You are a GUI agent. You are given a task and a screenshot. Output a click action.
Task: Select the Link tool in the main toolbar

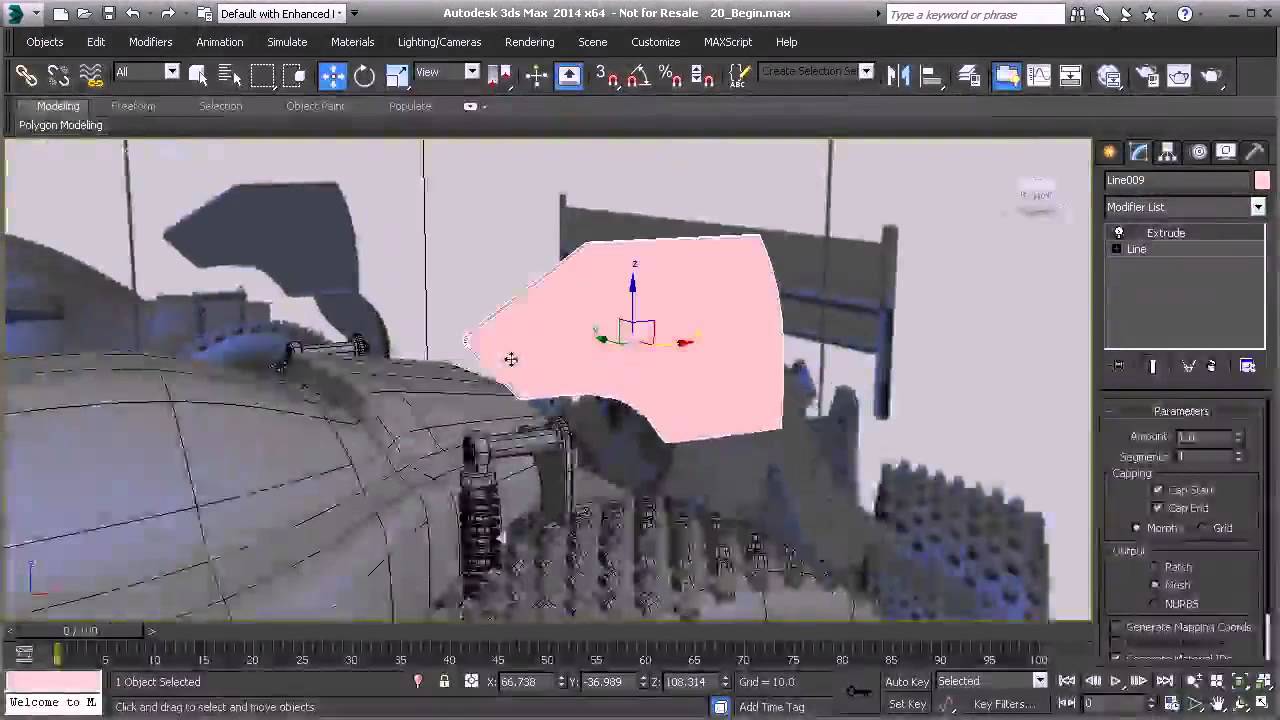[26, 75]
